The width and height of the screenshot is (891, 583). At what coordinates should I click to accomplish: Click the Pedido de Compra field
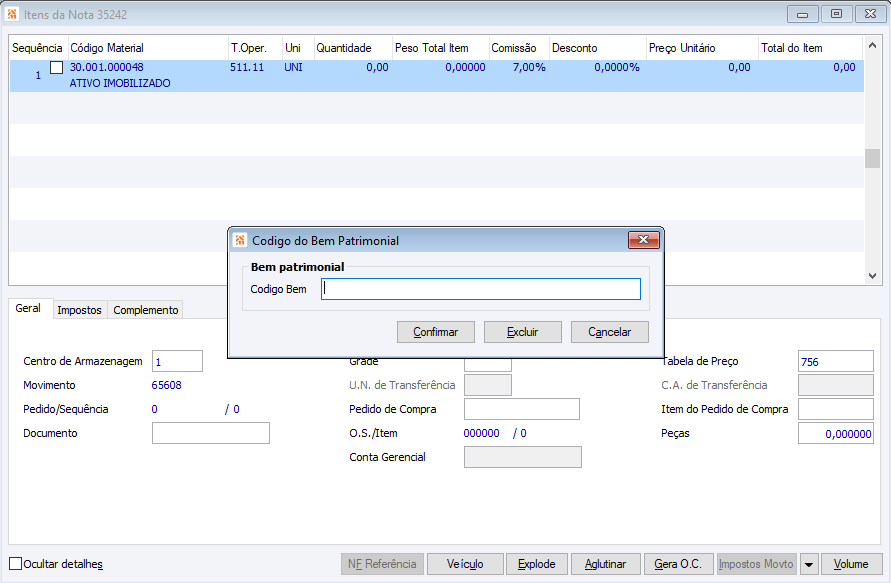pyautogui.click(x=522, y=409)
